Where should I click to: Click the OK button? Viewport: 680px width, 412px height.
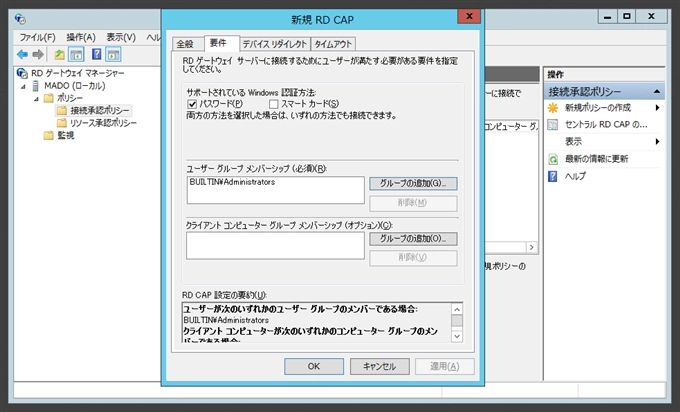click(x=314, y=366)
